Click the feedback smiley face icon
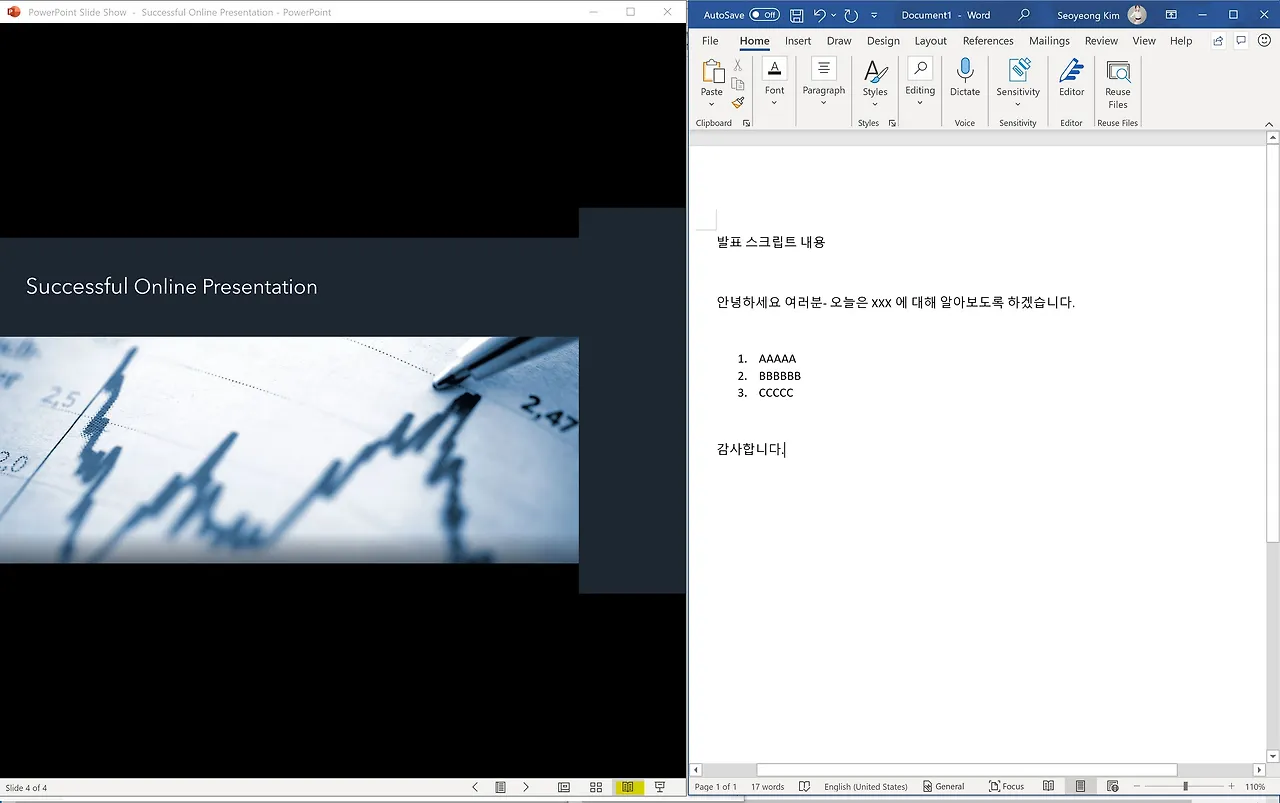 click(x=1264, y=41)
